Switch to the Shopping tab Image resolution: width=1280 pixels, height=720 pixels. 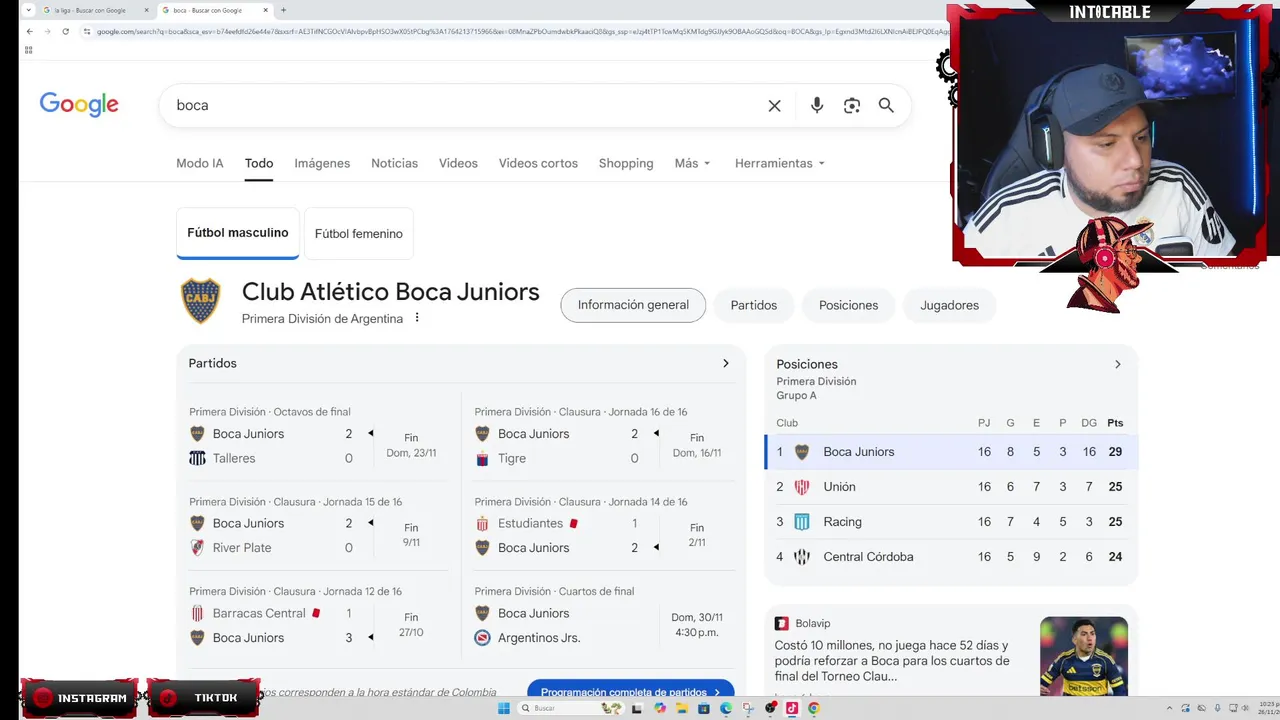tap(626, 163)
